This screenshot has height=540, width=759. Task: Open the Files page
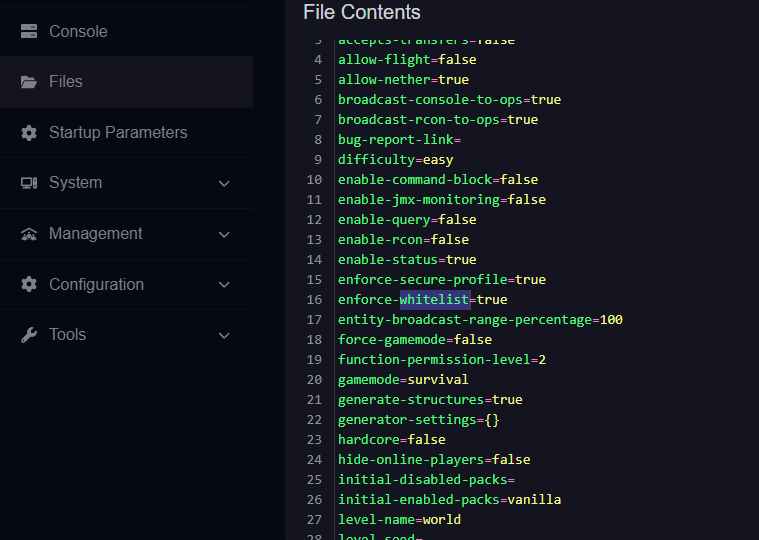tap(126, 82)
